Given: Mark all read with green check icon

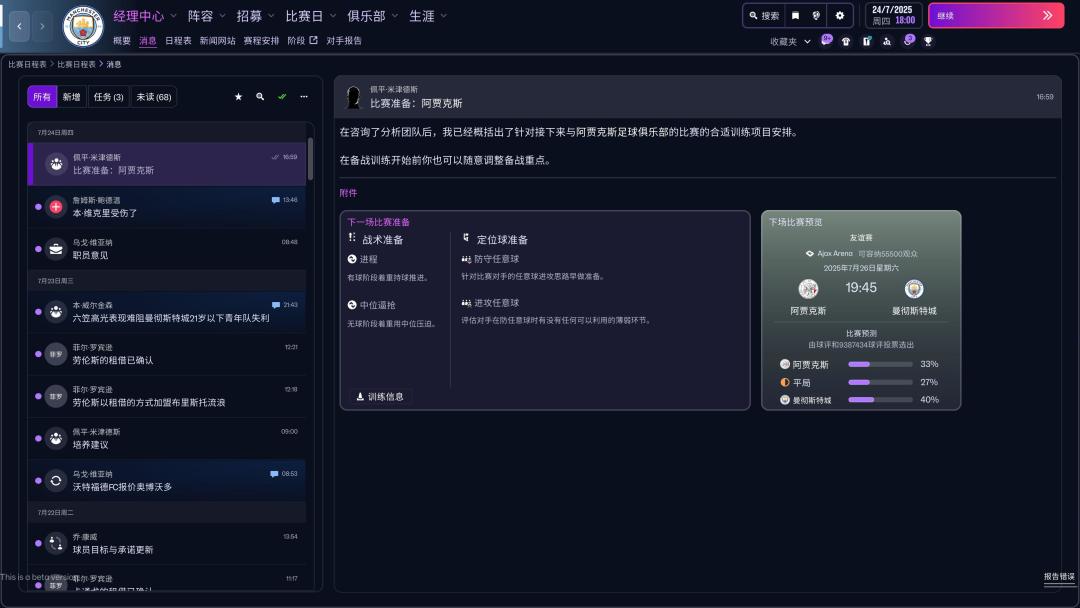Looking at the screenshot, I should pyautogui.click(x=282, y=97).
